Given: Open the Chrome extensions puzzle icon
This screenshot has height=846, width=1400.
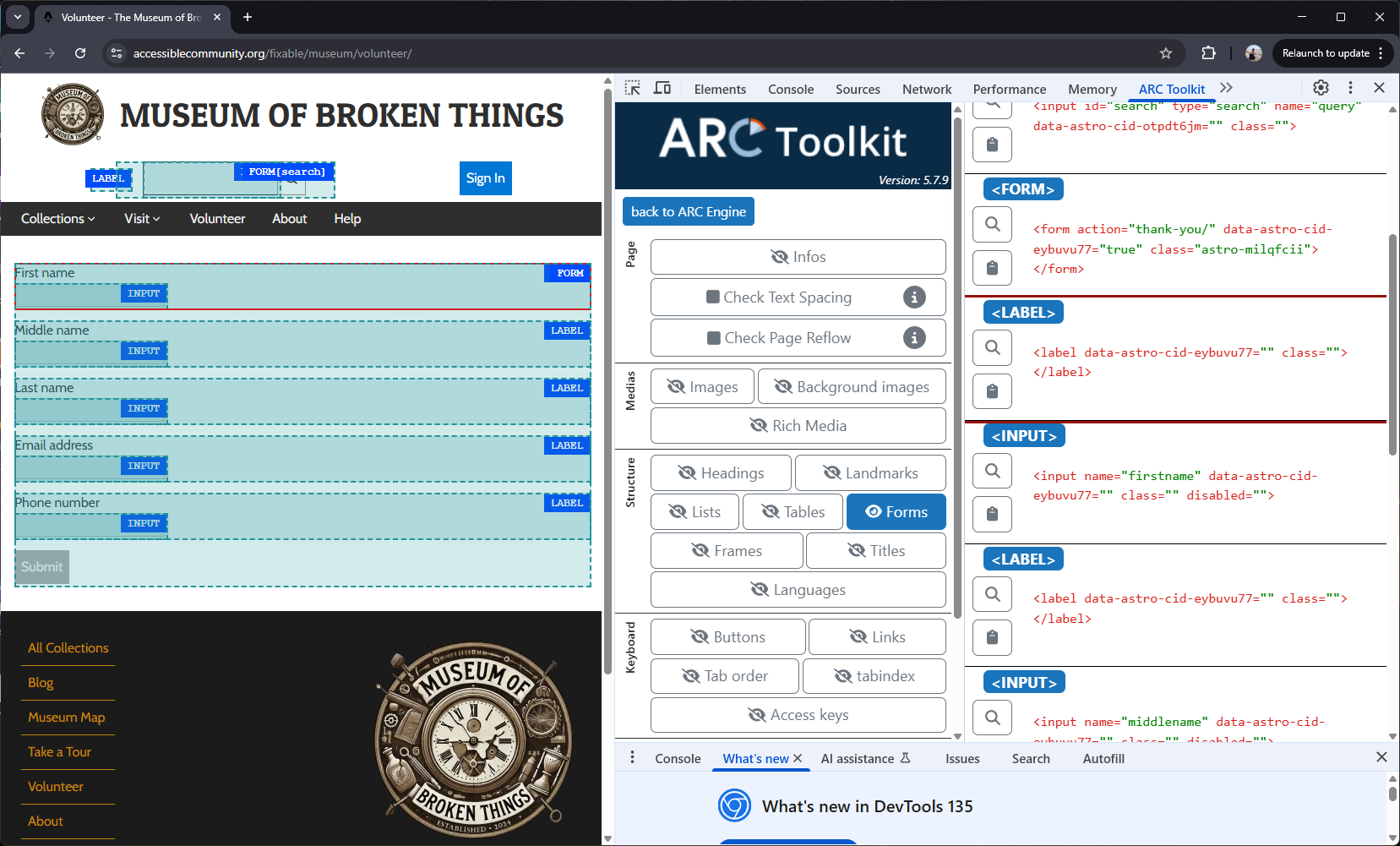Looking at the screenshot, I should 1208,53.
